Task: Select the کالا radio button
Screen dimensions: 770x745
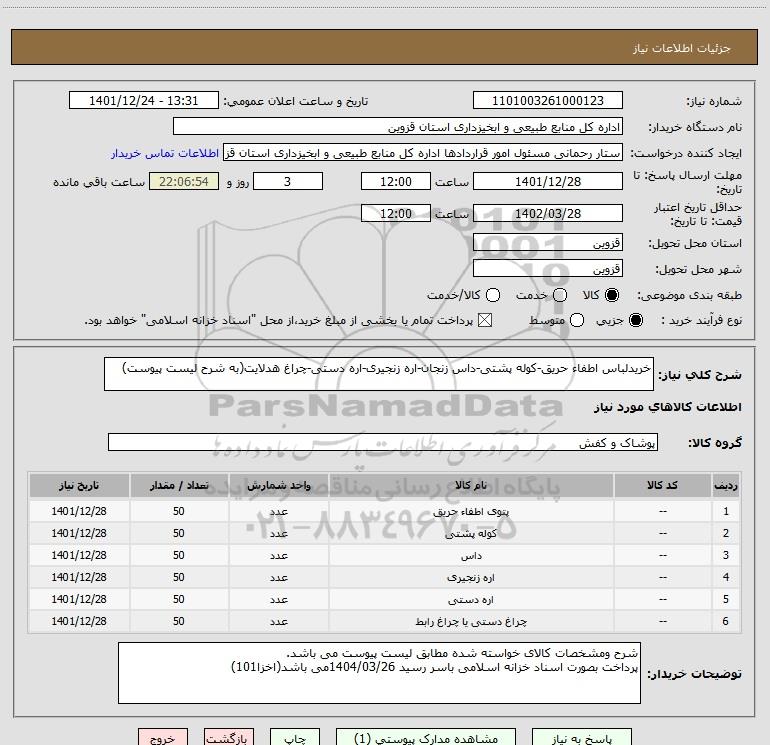Action: [612, 295]
